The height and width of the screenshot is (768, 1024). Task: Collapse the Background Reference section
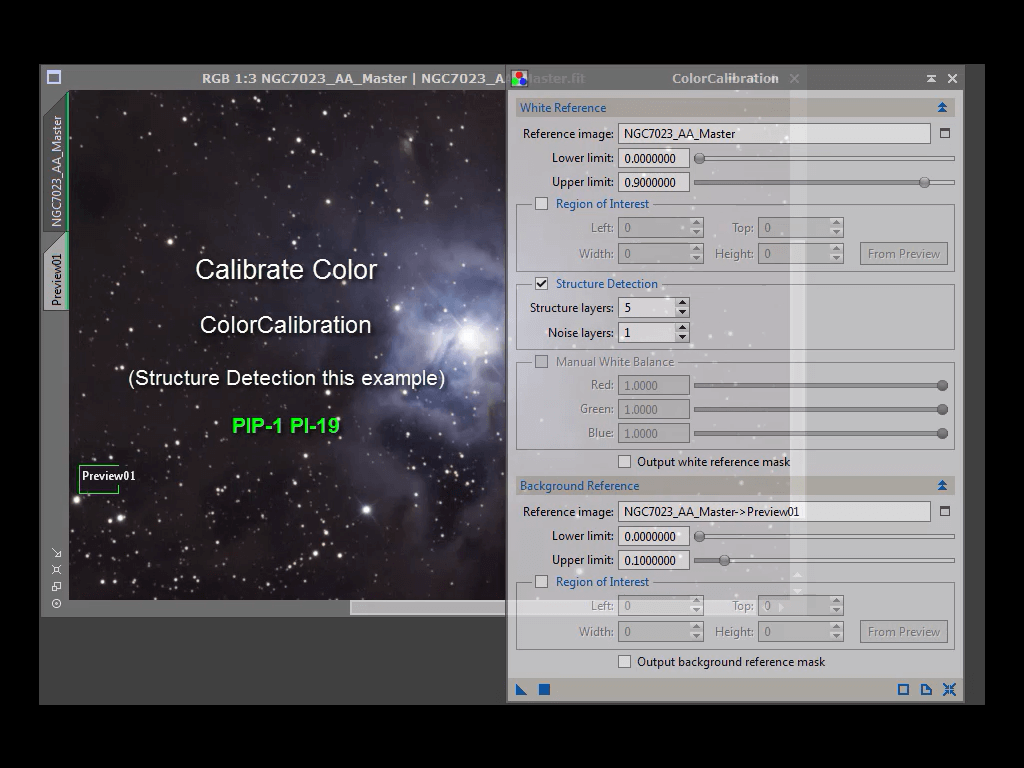coord(942,486)
